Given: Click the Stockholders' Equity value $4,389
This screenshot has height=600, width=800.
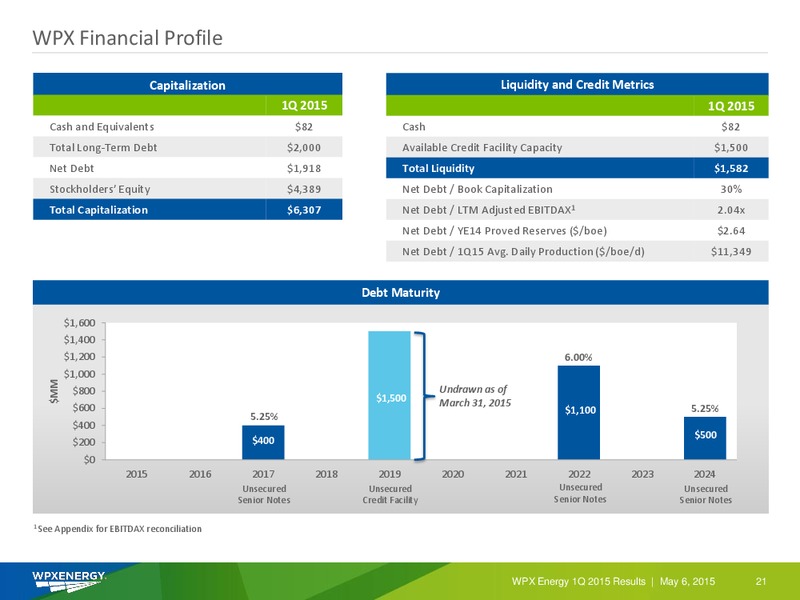Looking at the screenshot, I should coord(304,189).
